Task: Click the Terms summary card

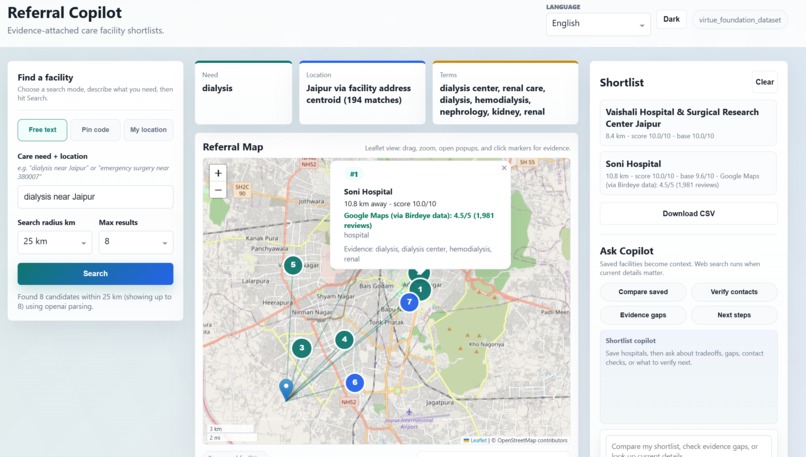Action: pos(505,93)
